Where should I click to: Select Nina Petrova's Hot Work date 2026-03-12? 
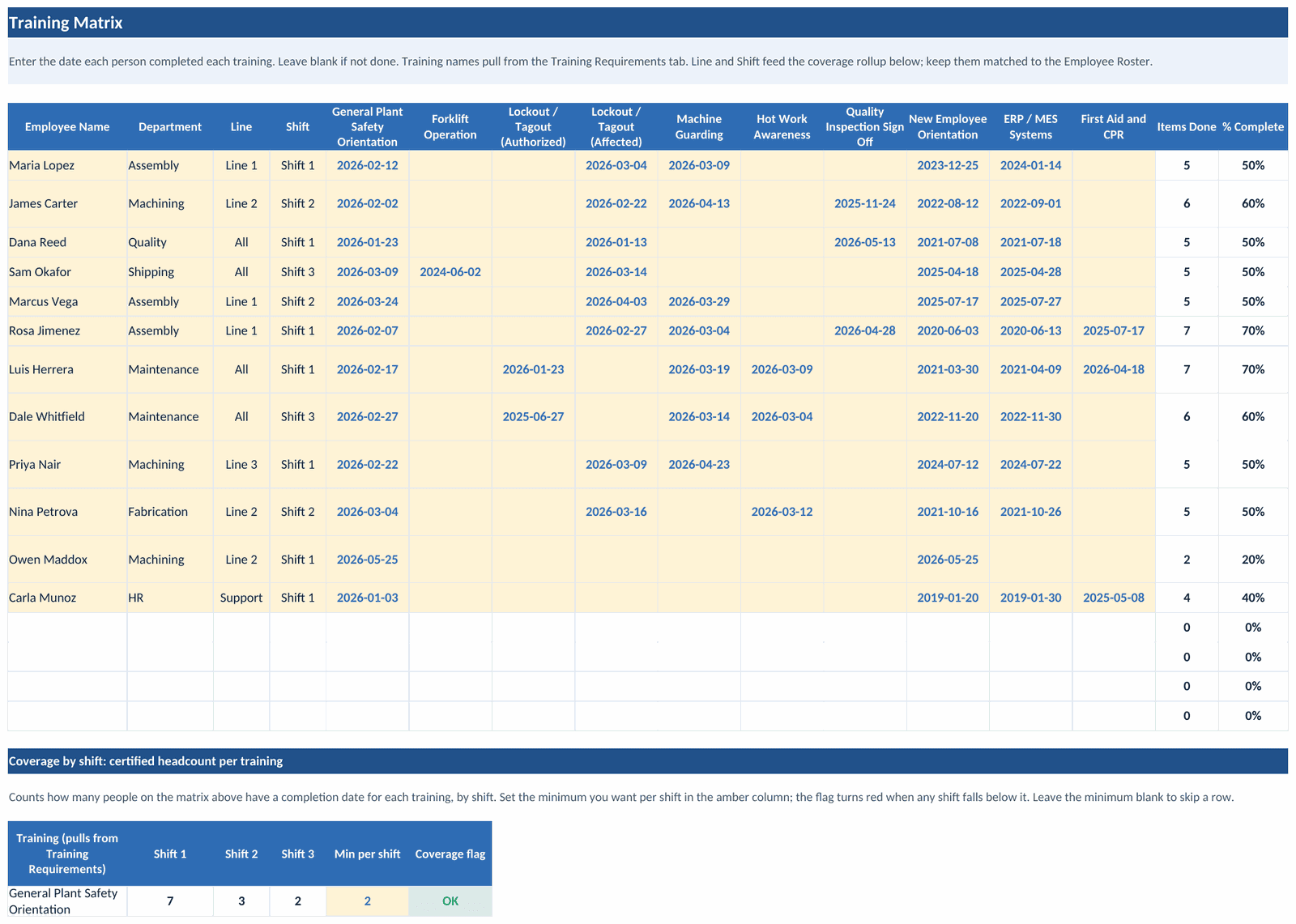(x=782, y=512)
